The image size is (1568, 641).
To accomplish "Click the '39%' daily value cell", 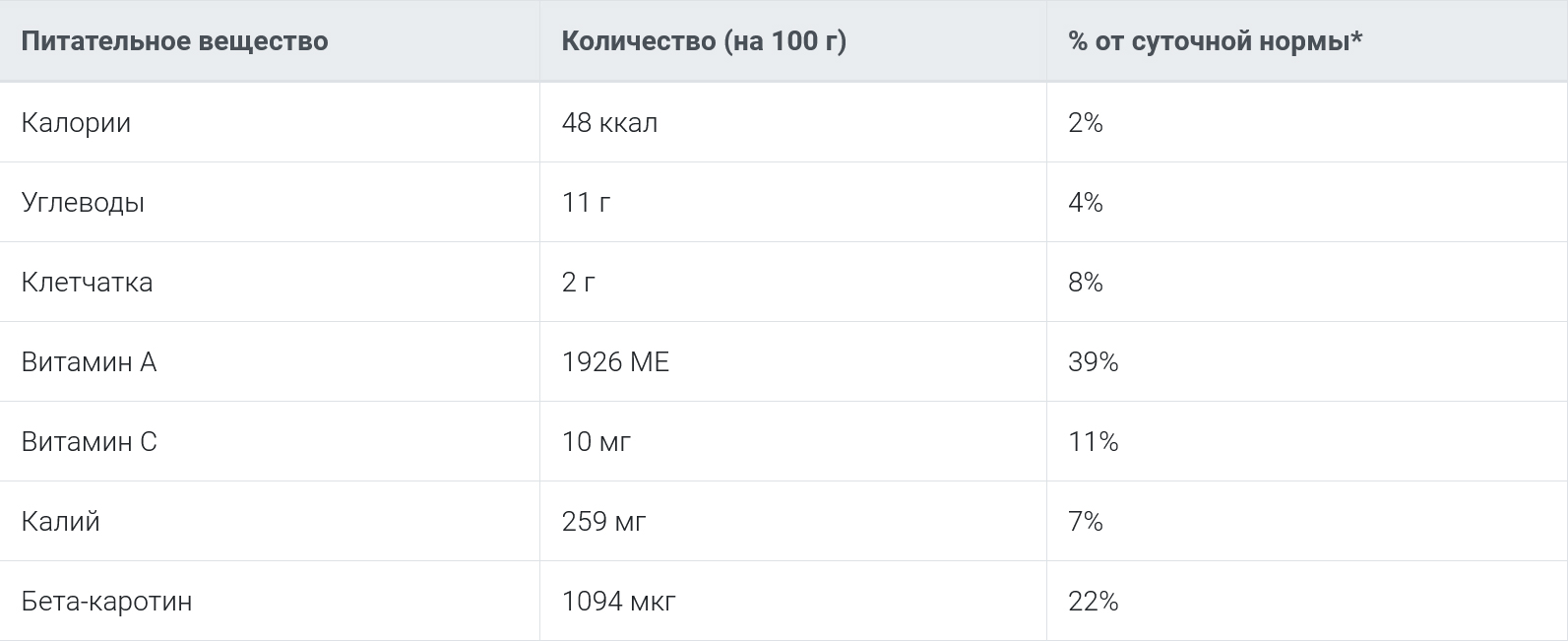I will point(1094,362).
